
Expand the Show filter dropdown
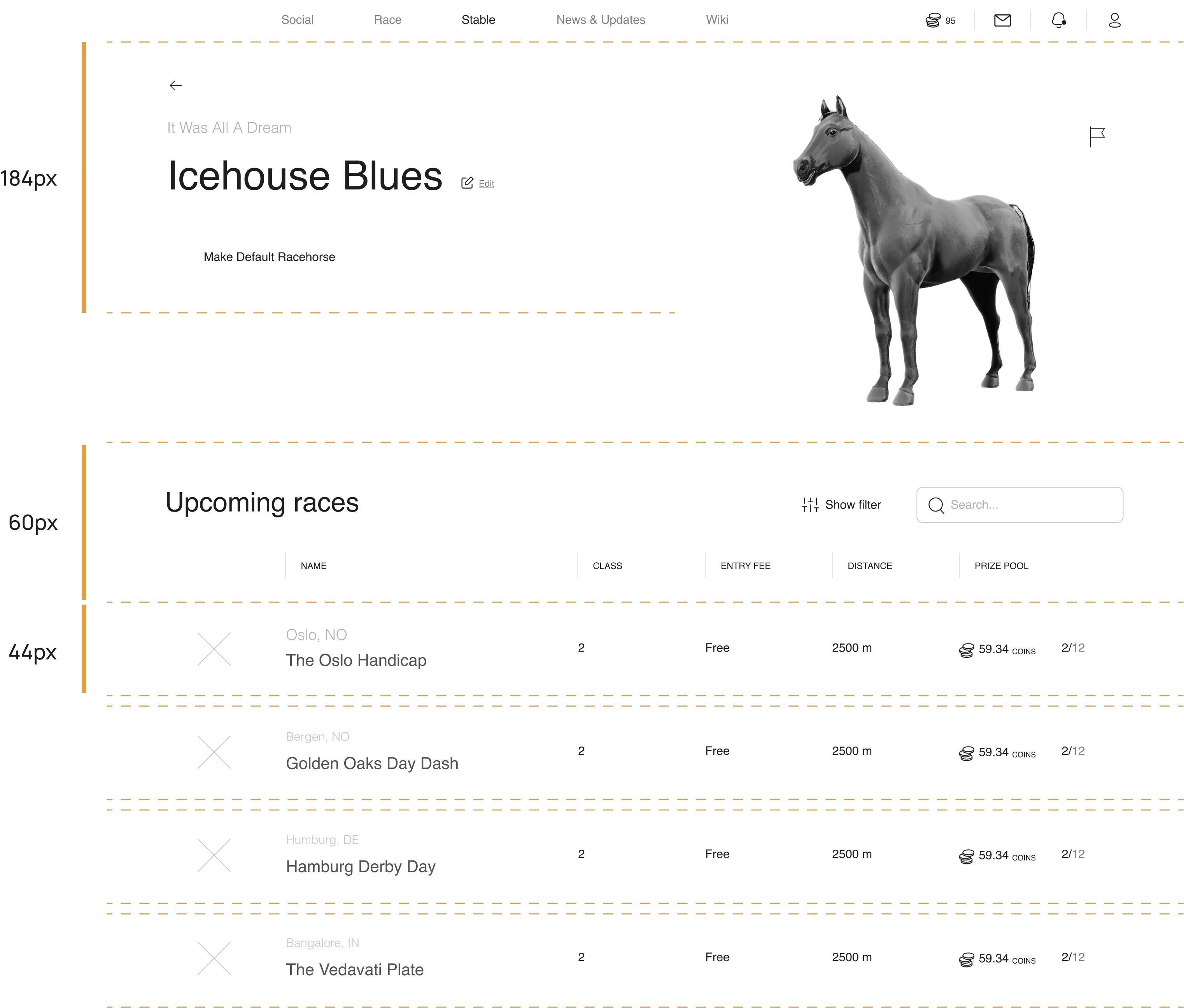tap(840, 505)
